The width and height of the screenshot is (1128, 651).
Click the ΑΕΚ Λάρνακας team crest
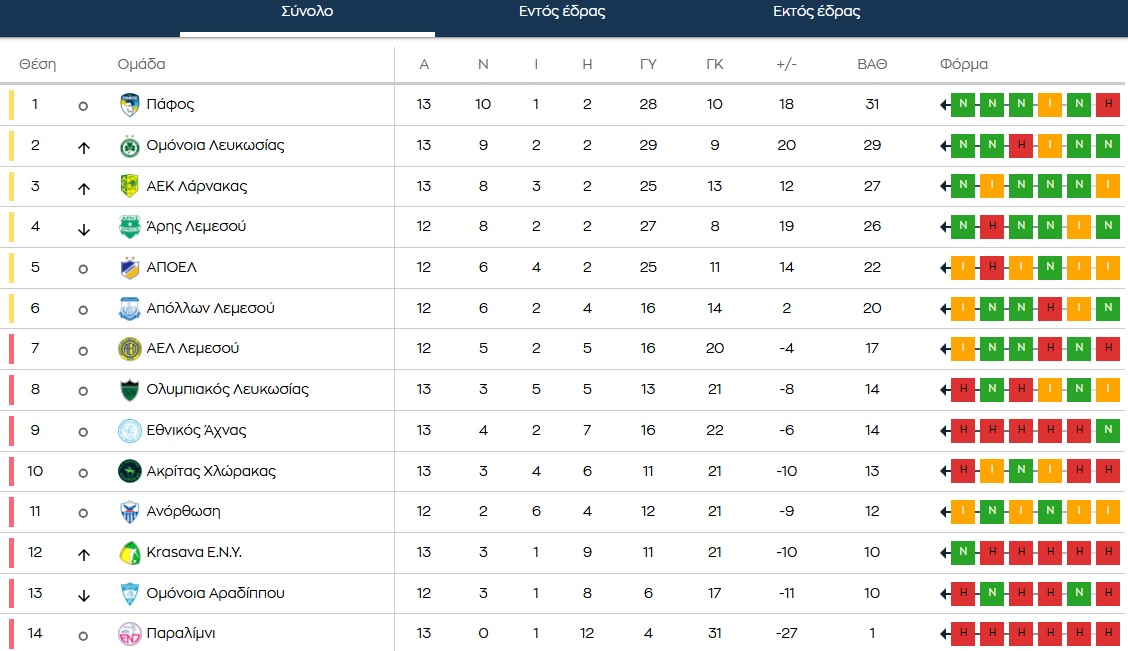(x=129, y=186)
